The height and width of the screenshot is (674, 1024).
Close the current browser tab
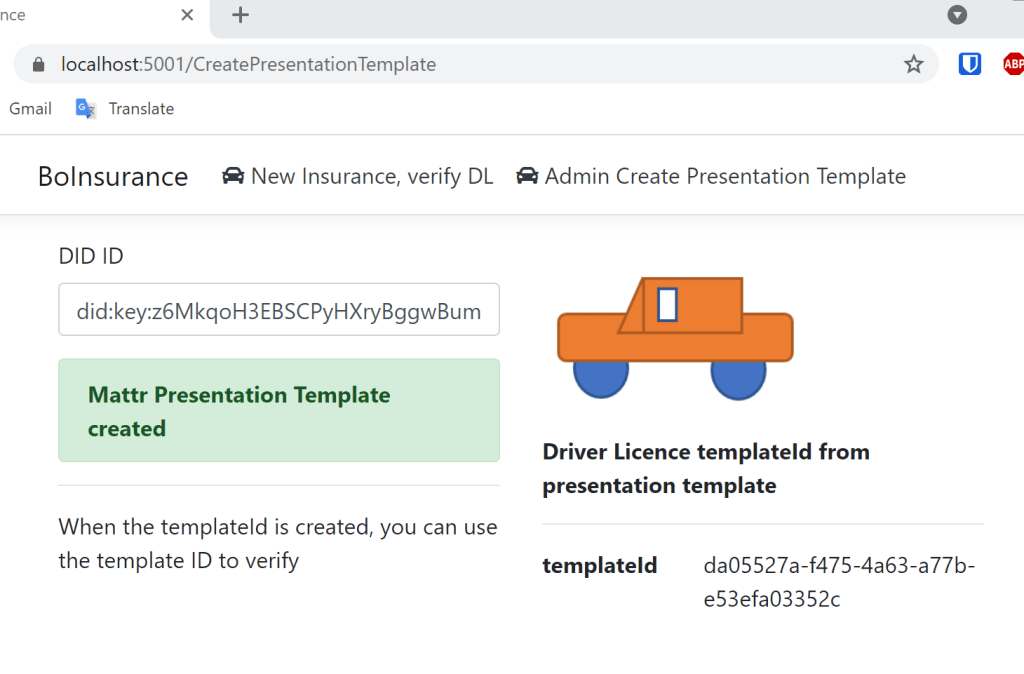click(187, 15)
